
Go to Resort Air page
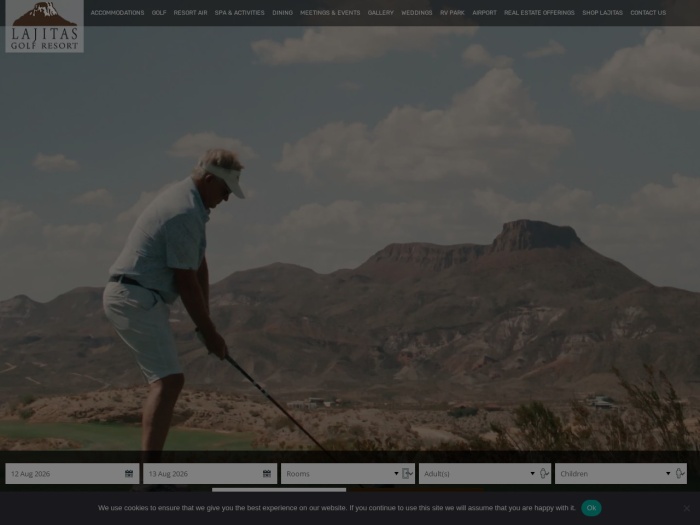click(190, 13)
